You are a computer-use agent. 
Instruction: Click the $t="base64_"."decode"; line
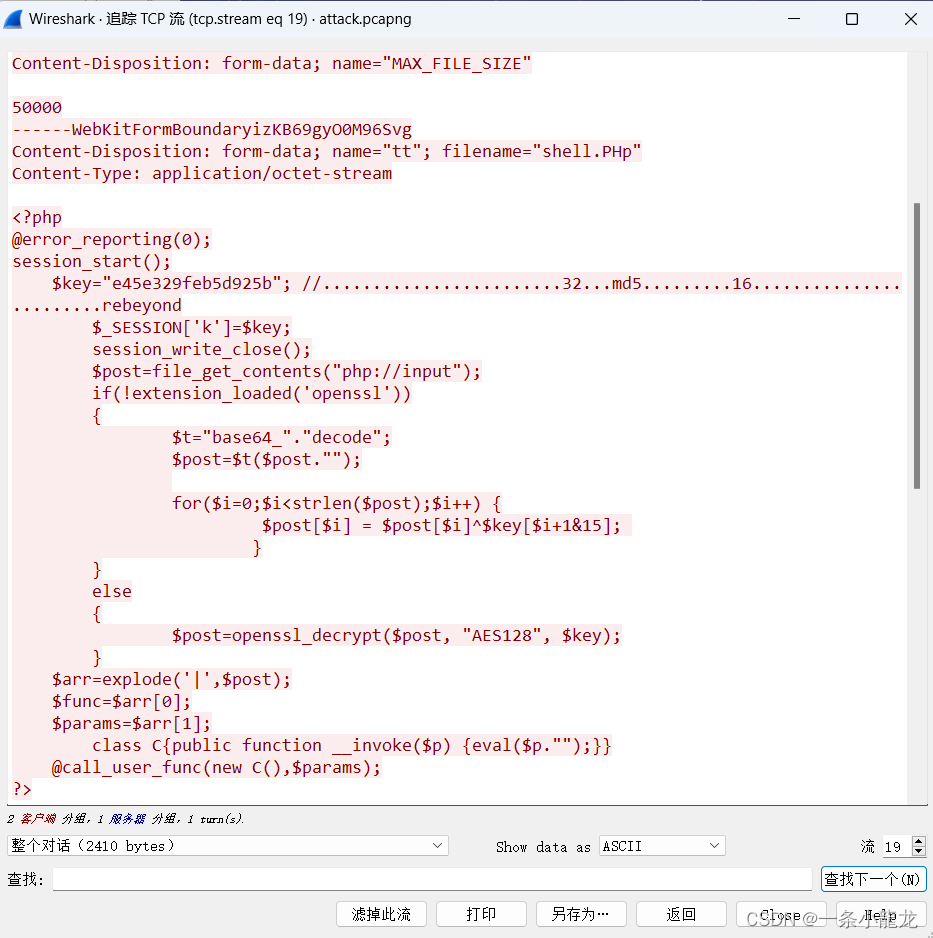tap(281, 437)
